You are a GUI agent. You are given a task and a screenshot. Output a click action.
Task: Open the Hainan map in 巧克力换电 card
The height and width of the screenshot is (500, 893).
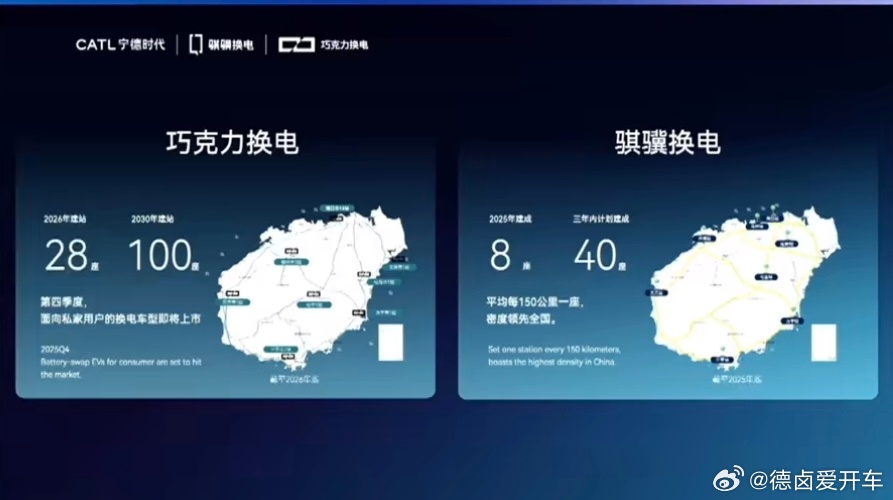coord(314,286)
